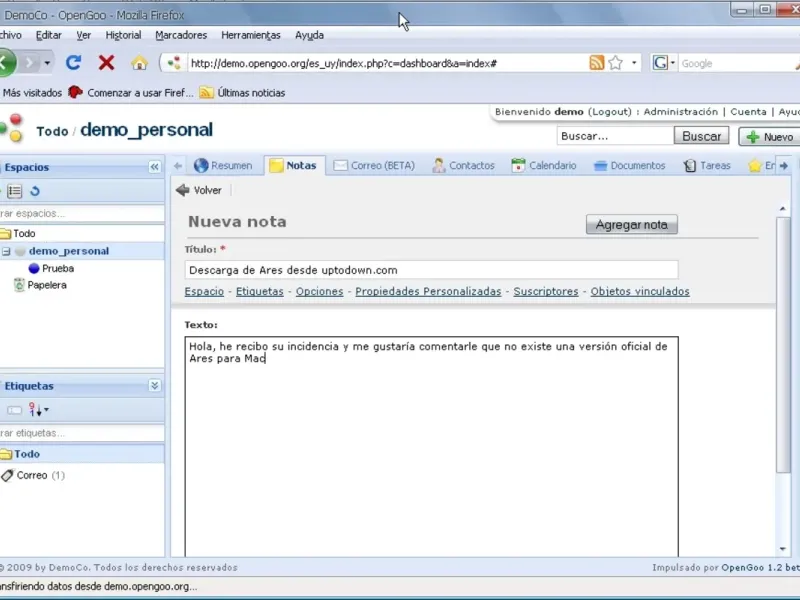
Task: Click the Google search box in toolbar
Action: point(737,63)
